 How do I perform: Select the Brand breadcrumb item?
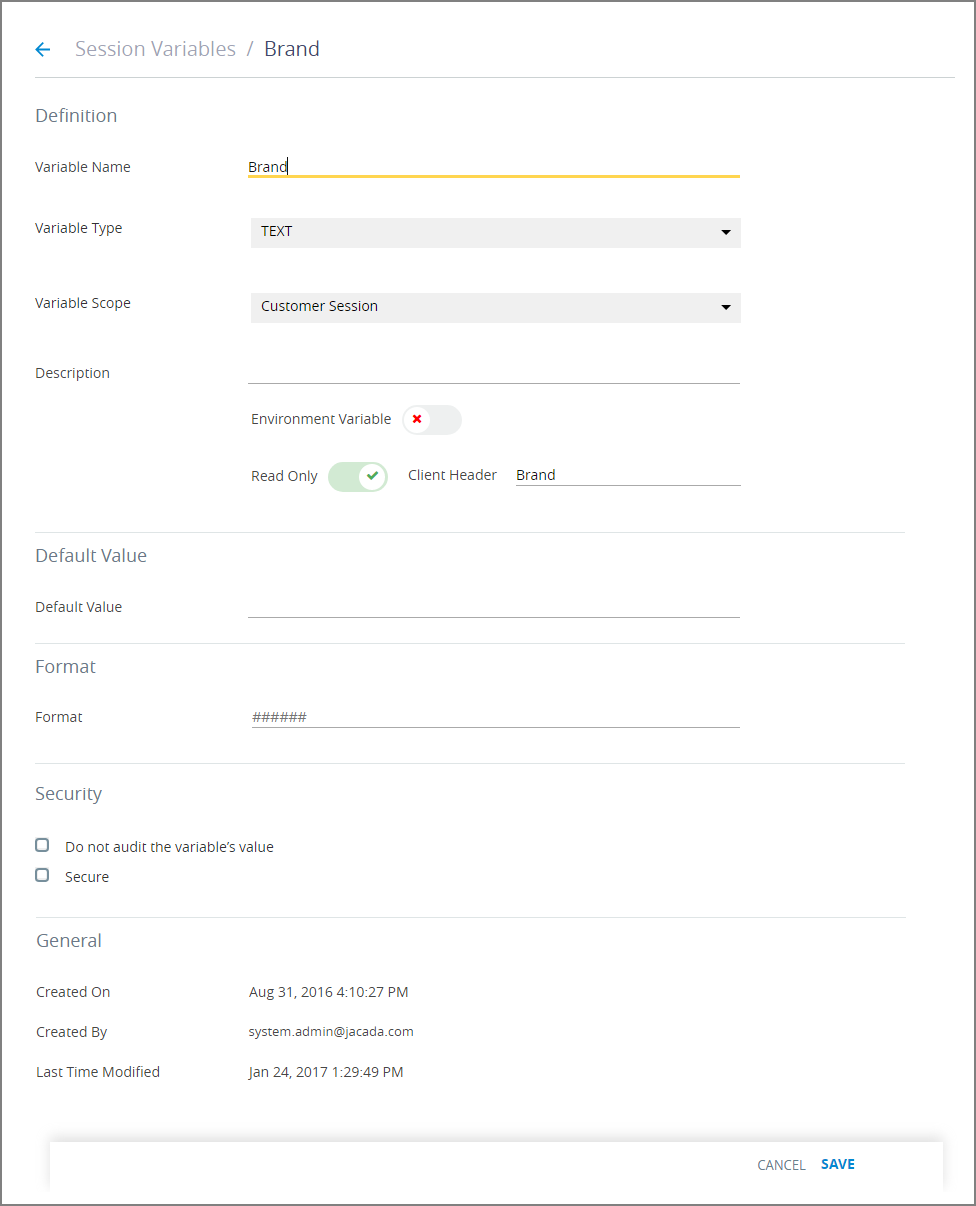(291, 48)
